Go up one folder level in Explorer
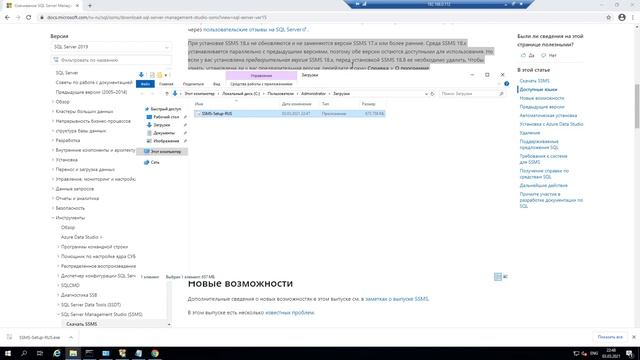640x360 pixels. tap(167, 93)
